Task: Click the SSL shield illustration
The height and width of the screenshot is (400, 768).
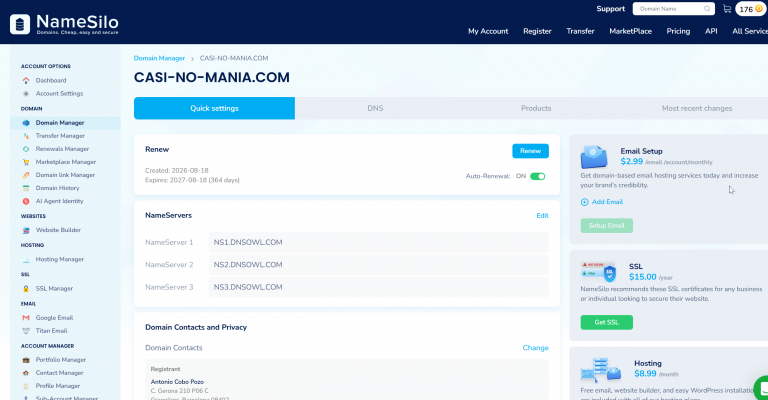Action: pos(599,272)
